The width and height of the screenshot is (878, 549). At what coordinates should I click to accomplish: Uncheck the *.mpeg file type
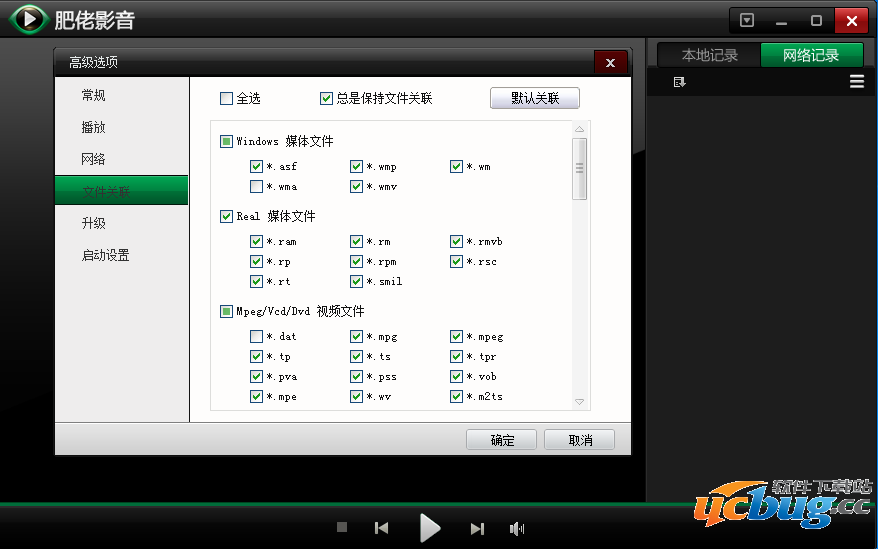pyautogui.click(x=456, y=337)
